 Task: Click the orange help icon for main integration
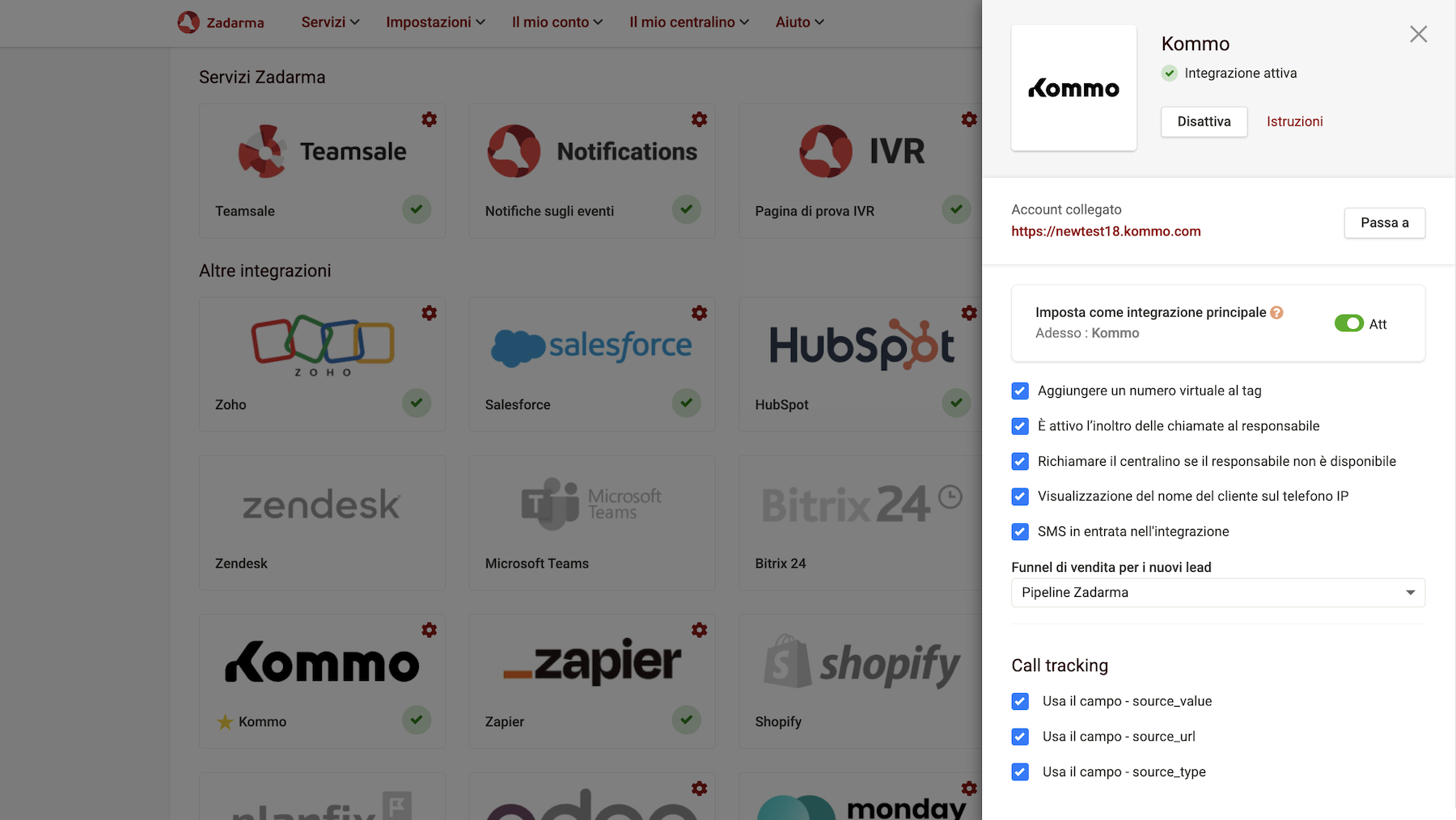pyautogui.click(x=1276, y=312)
